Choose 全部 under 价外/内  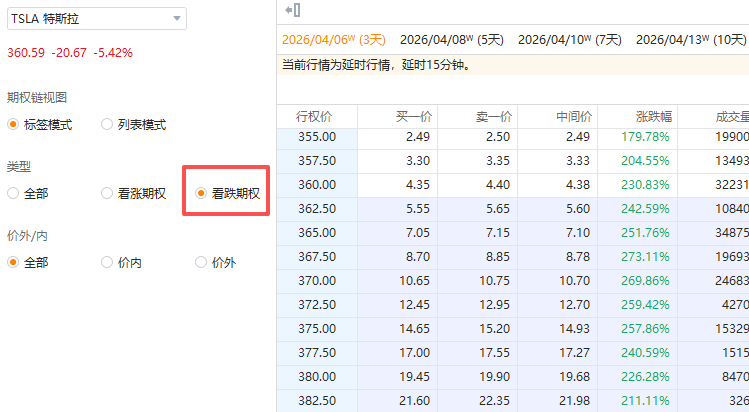click(x=28, y=263)
